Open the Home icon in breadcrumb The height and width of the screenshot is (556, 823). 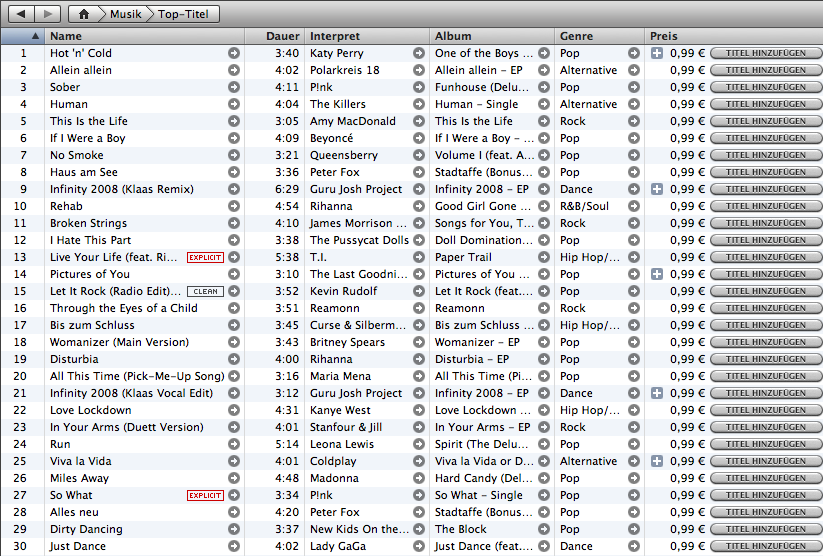coord(83,14)
